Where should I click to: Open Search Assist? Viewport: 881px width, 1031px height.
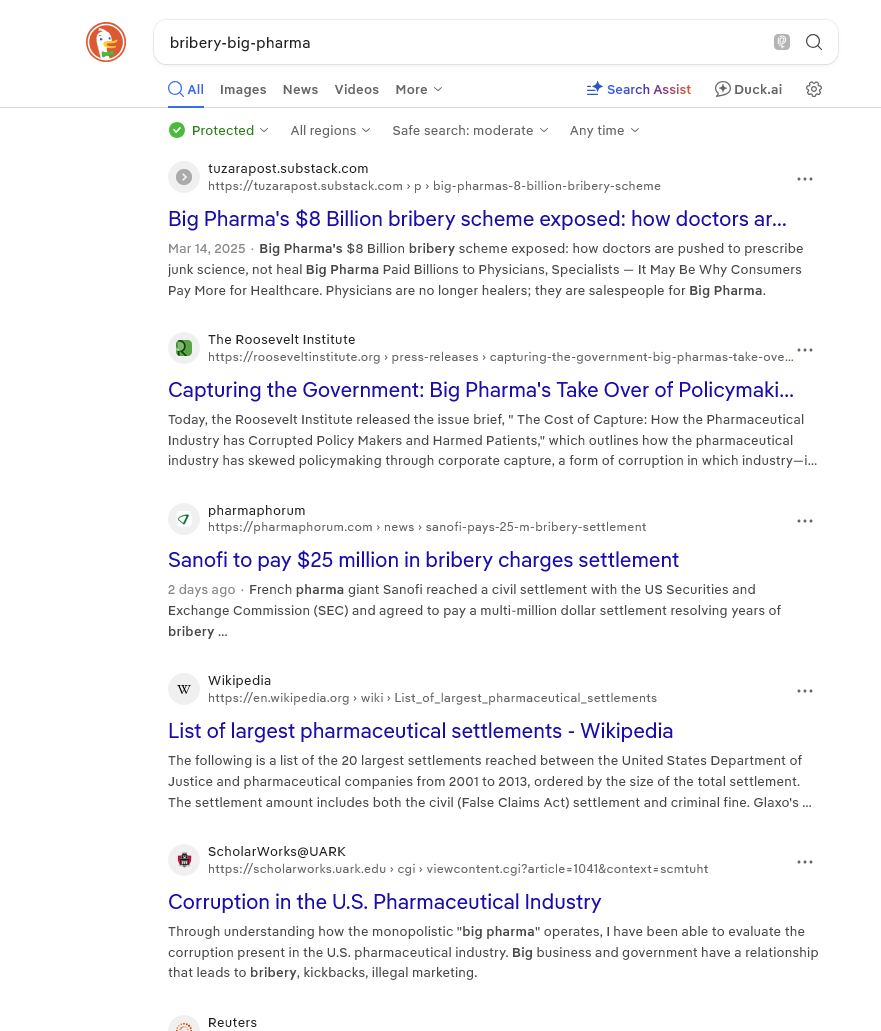click(x=638, y=89)
